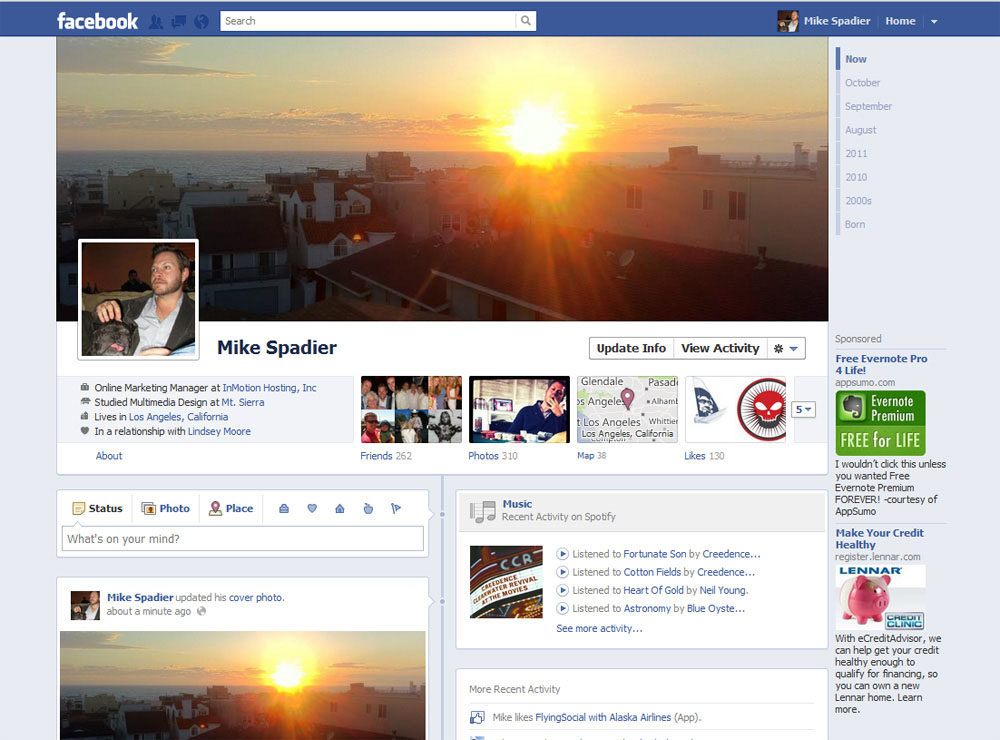Open Mike Spadier profile link in top bar
This screenshot has height=740, width=1000.
824,21
